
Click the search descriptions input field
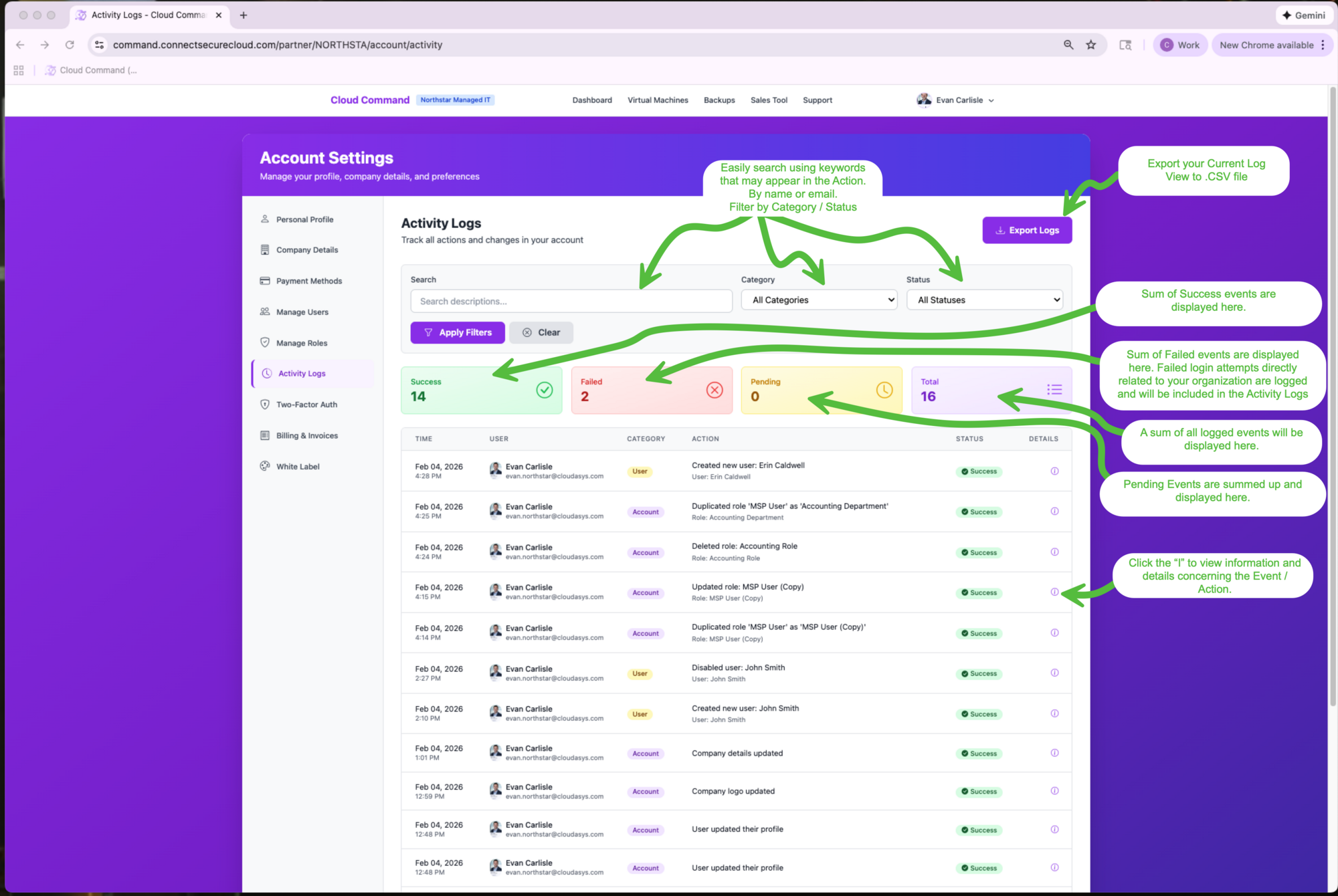tap(571, 301)
